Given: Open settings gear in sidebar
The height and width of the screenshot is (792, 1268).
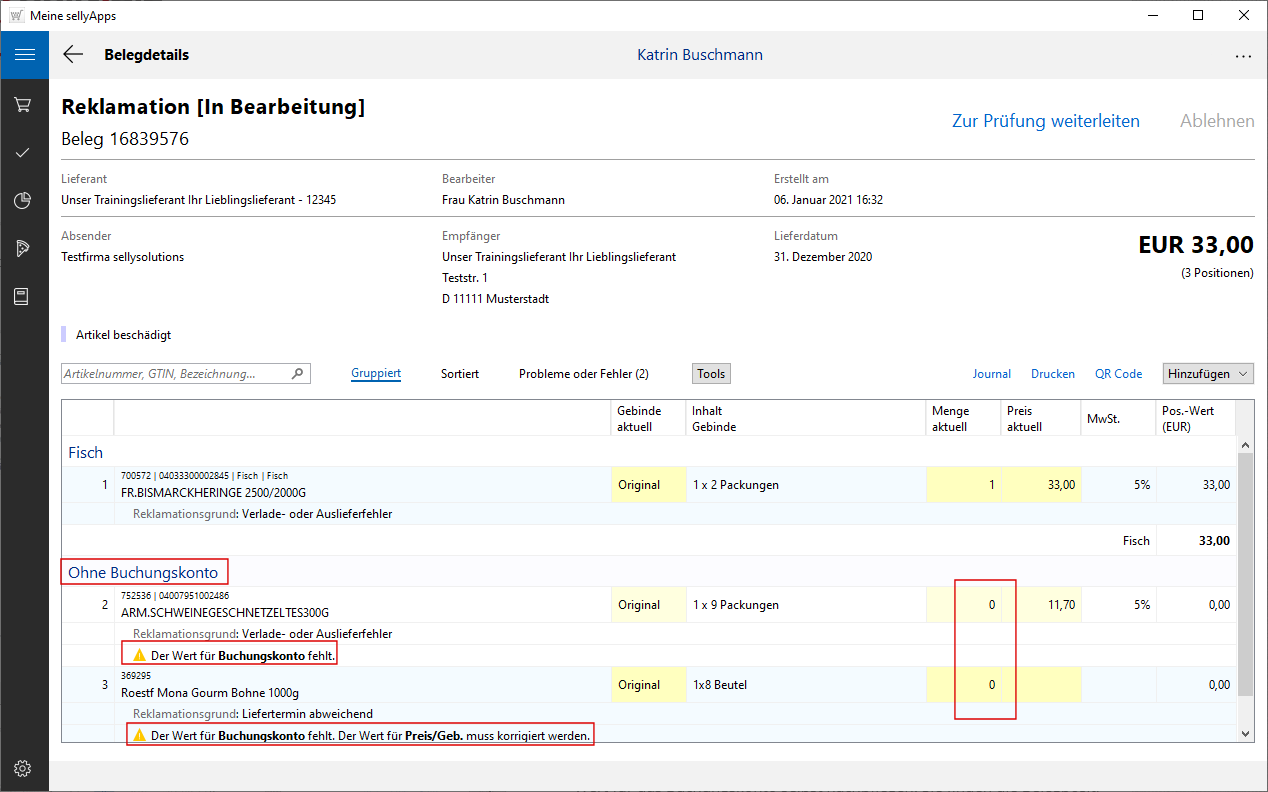Looking at the screenshot, I should tap(24, 768).
